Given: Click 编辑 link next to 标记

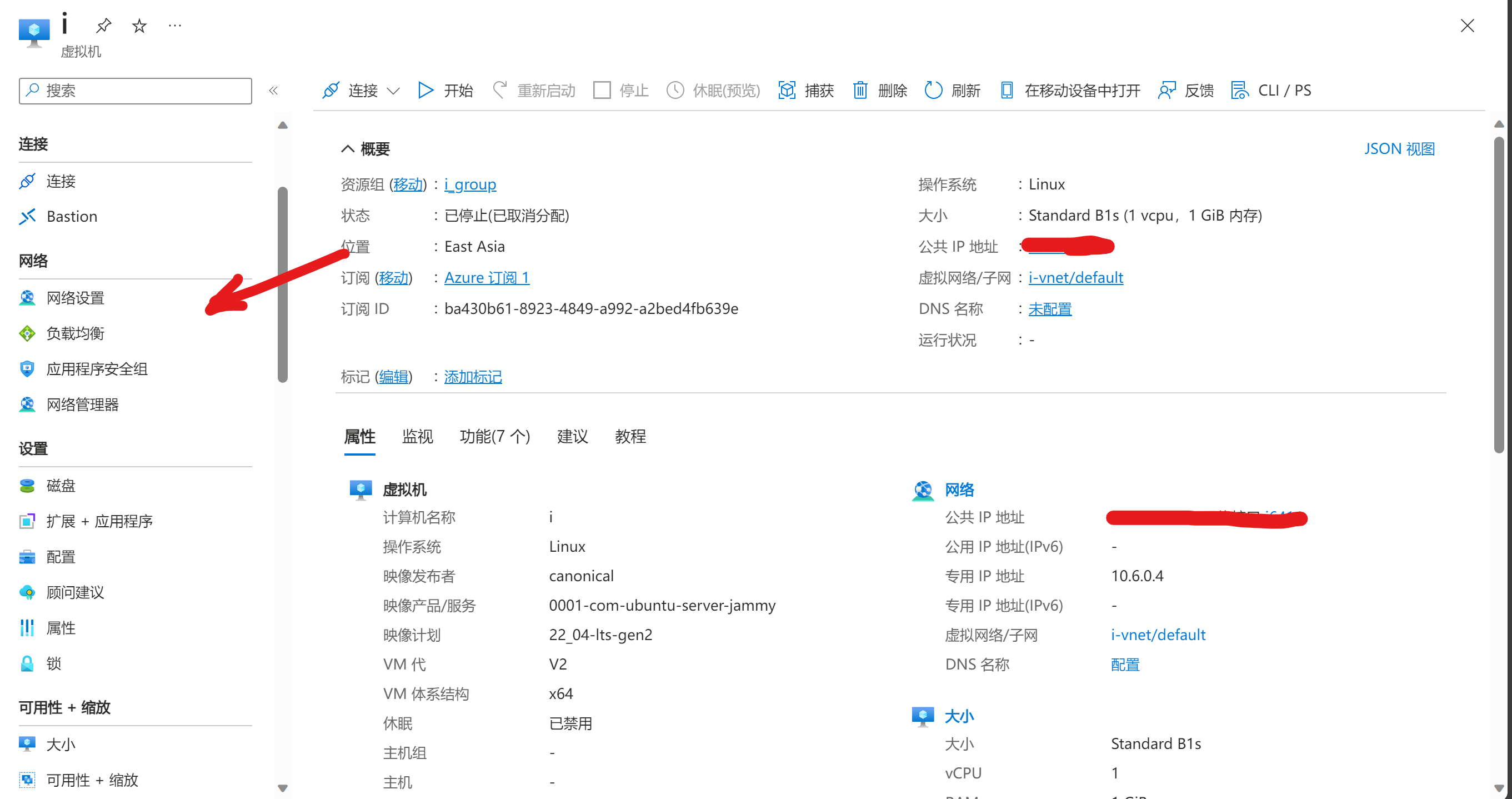Looking at the screenshot, I should [393, 377].
